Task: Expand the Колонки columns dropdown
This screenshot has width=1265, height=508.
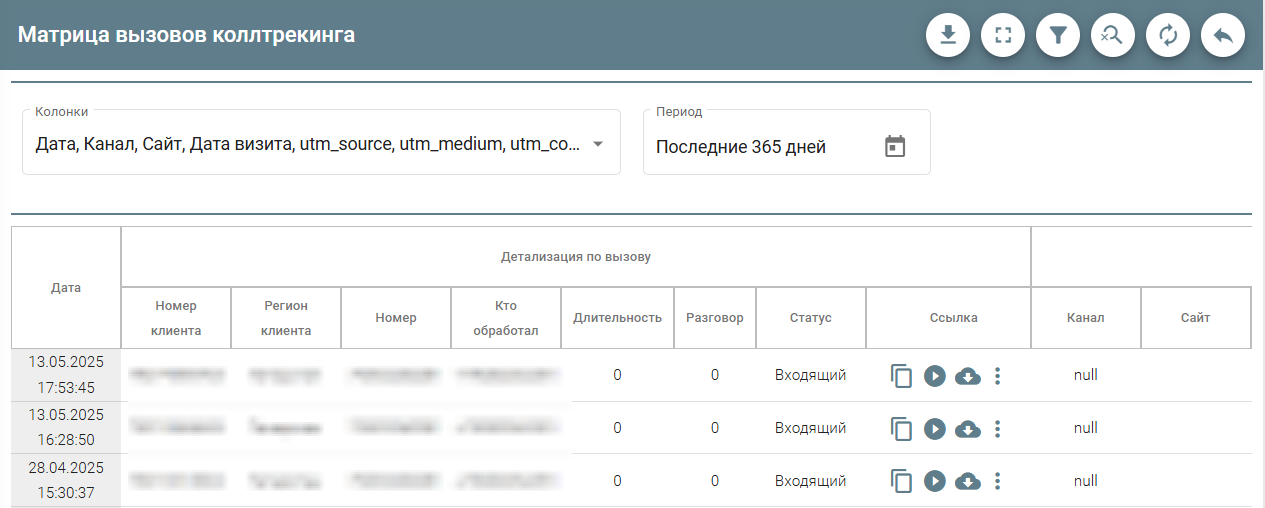Action: 598,144
